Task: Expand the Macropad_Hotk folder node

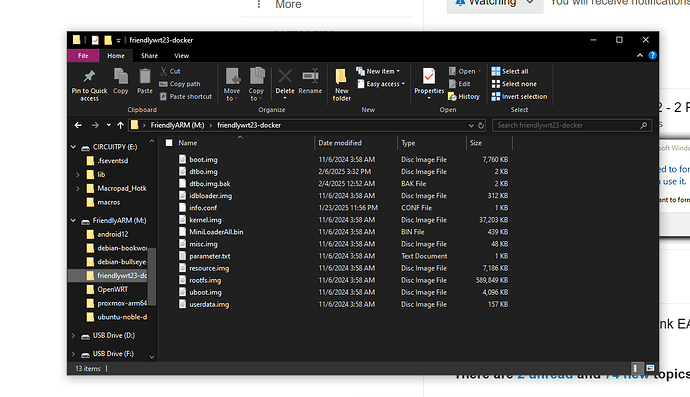Action: point(78,188)
